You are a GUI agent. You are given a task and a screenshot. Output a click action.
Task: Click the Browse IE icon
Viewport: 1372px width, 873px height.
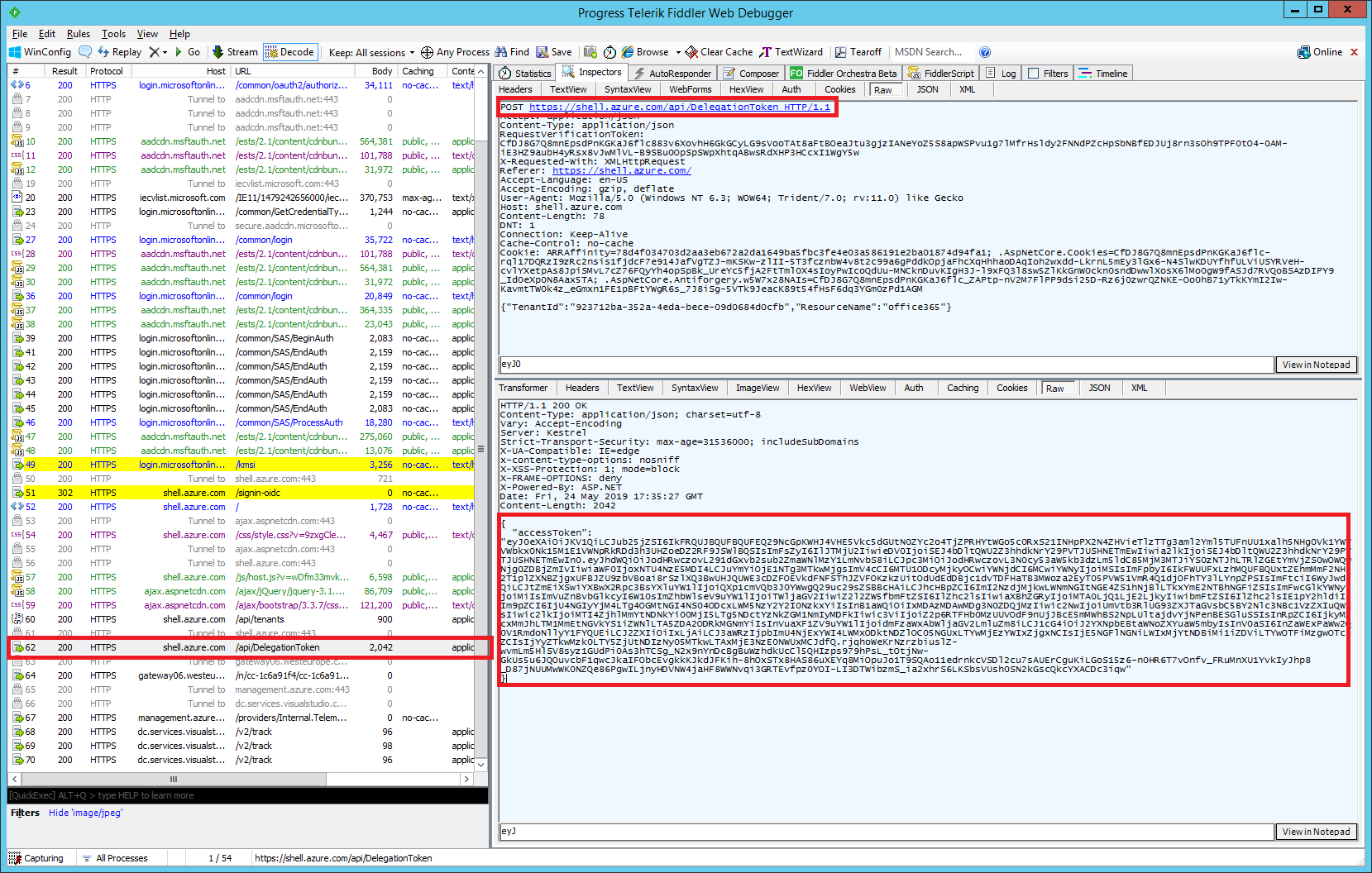pos(628,52)
